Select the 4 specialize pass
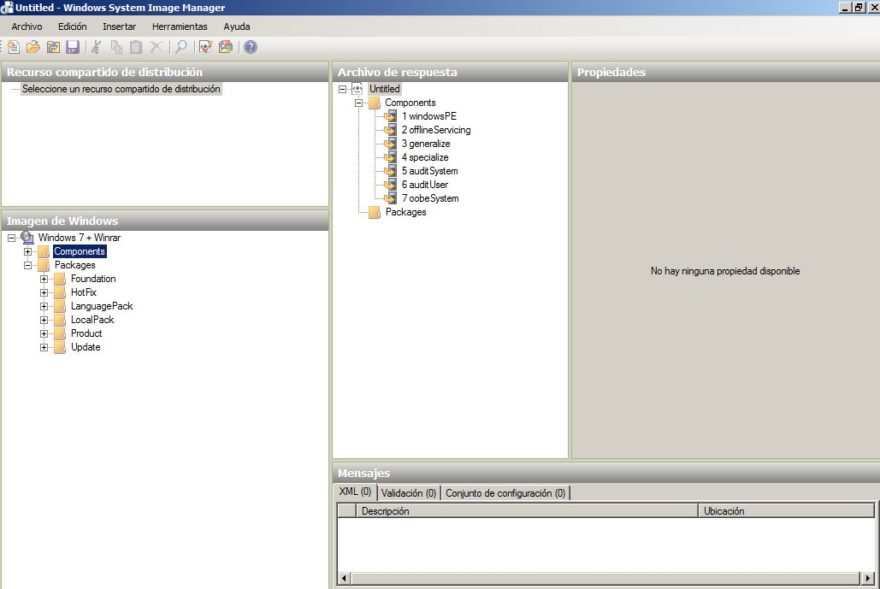Viewport: 880px width, 589px height. (425, 157)
